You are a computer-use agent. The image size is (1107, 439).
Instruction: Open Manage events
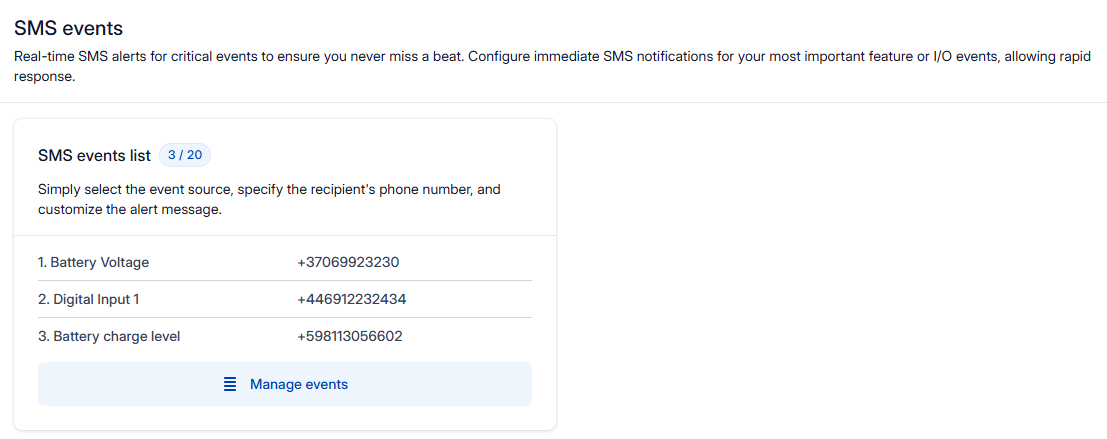(x=298, y=384)
